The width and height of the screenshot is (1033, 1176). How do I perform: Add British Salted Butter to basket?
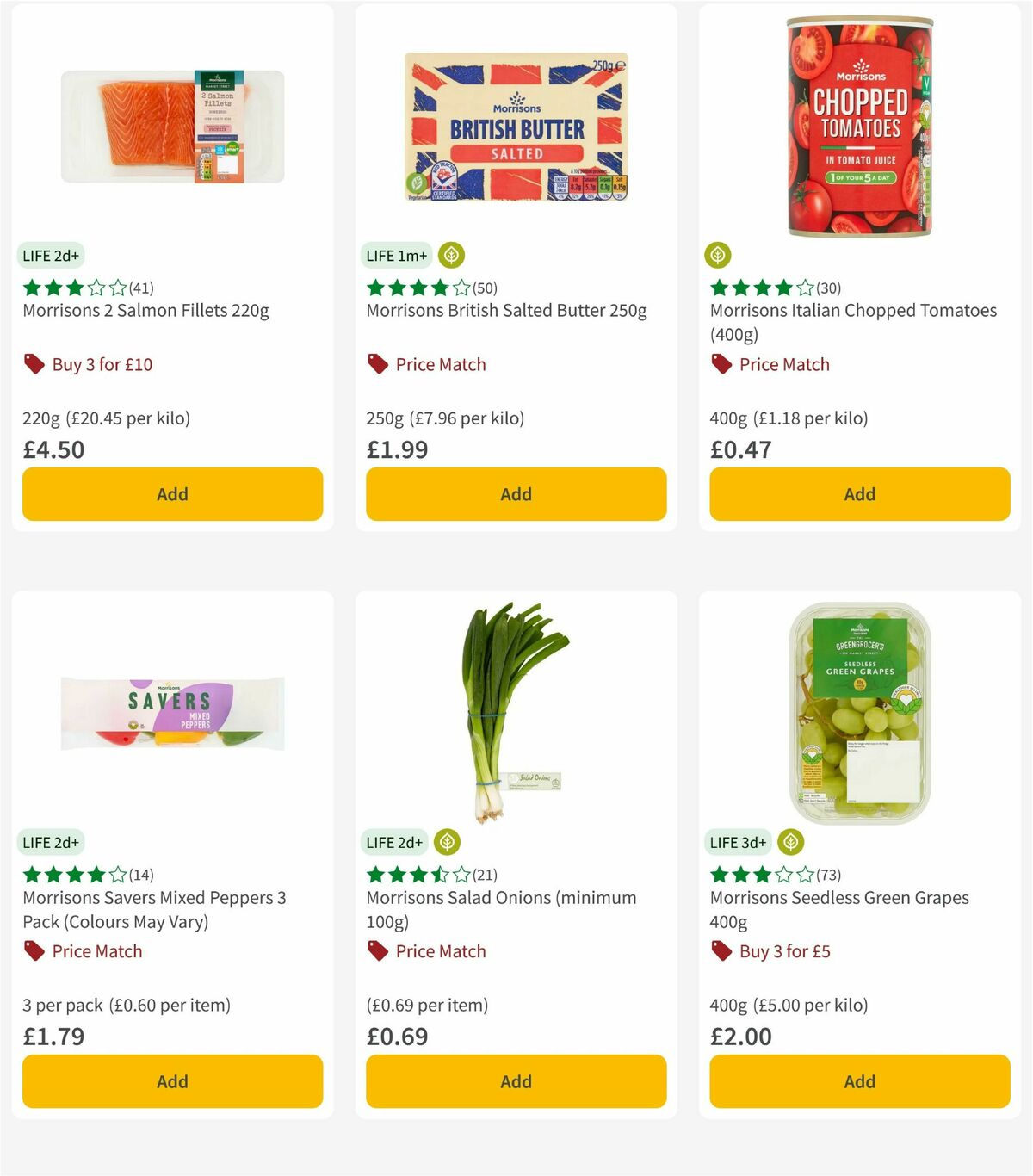point(515,494)
